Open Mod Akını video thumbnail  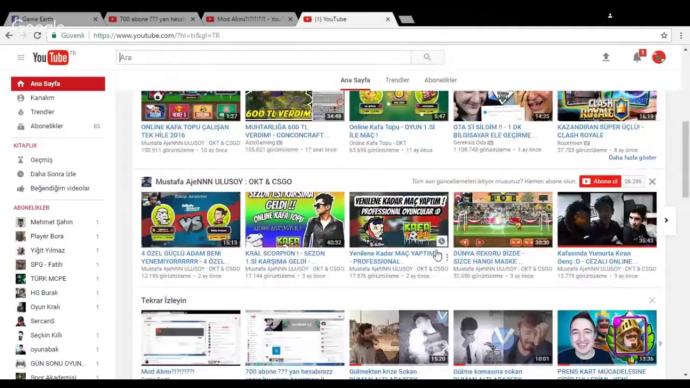pyautogui.click(x=191, y=338)
